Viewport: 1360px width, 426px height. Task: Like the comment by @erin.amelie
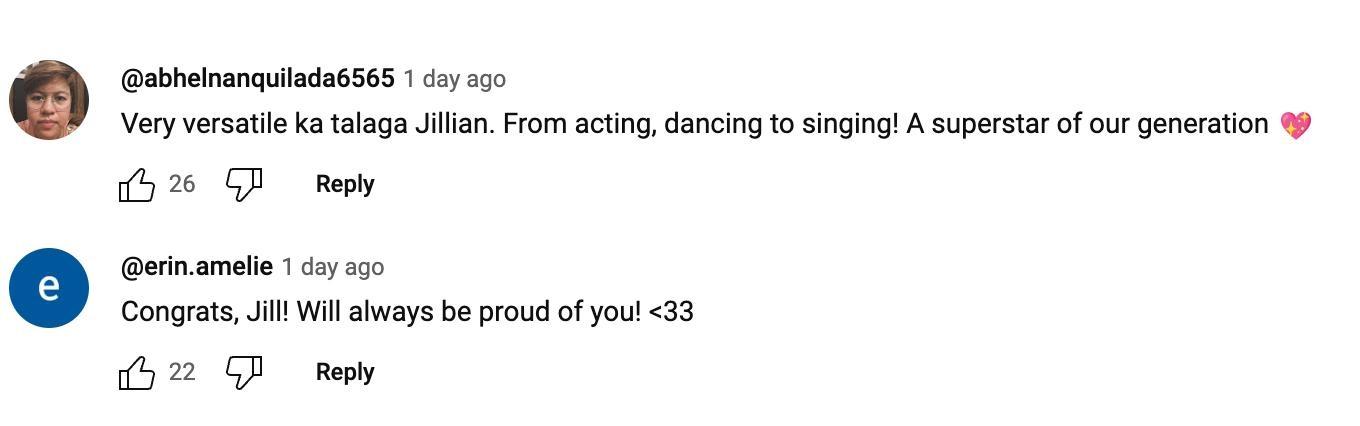[x=137, y=373]
